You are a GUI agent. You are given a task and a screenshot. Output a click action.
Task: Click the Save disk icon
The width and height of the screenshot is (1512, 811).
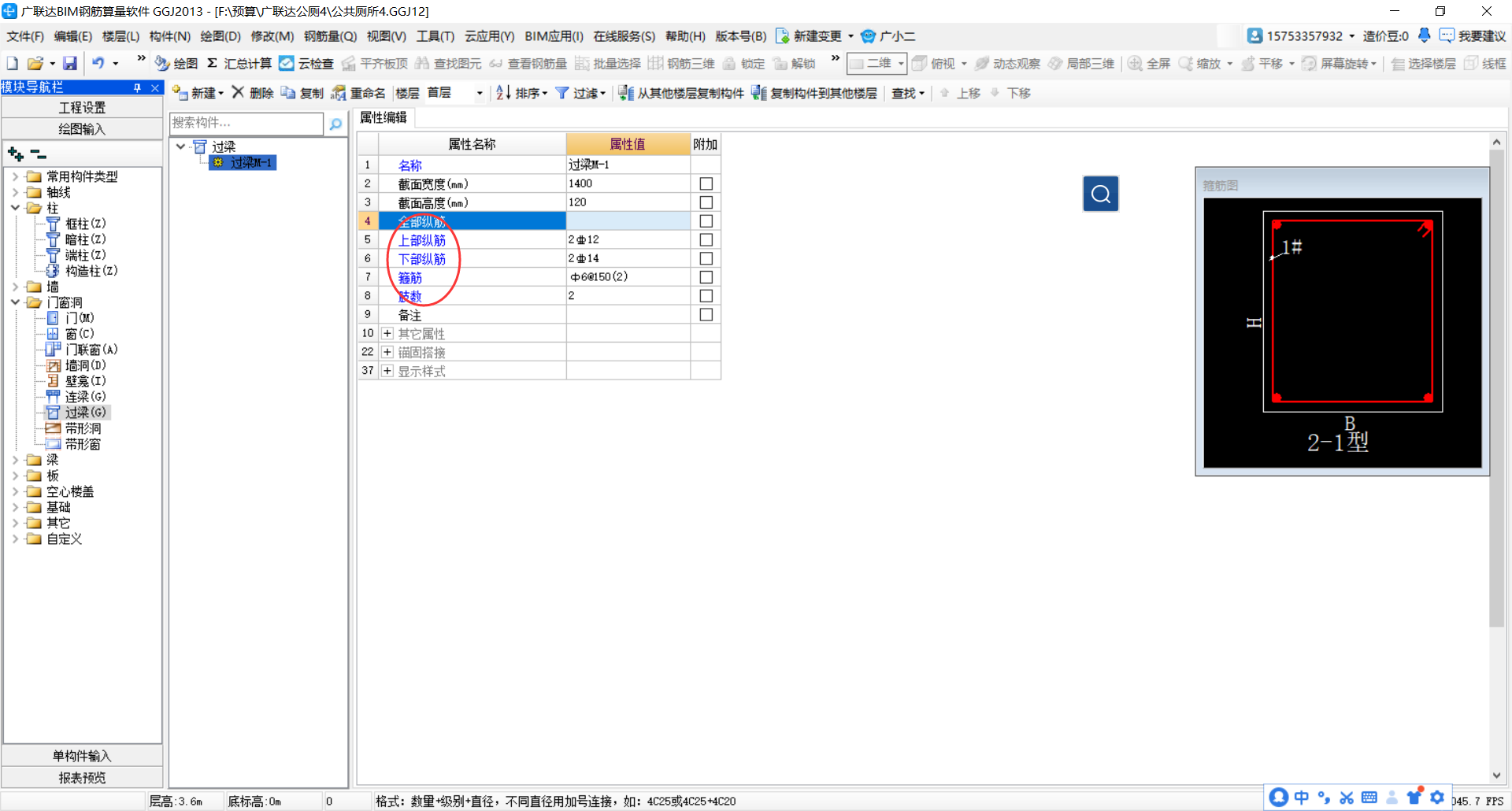tap(70, 63)
